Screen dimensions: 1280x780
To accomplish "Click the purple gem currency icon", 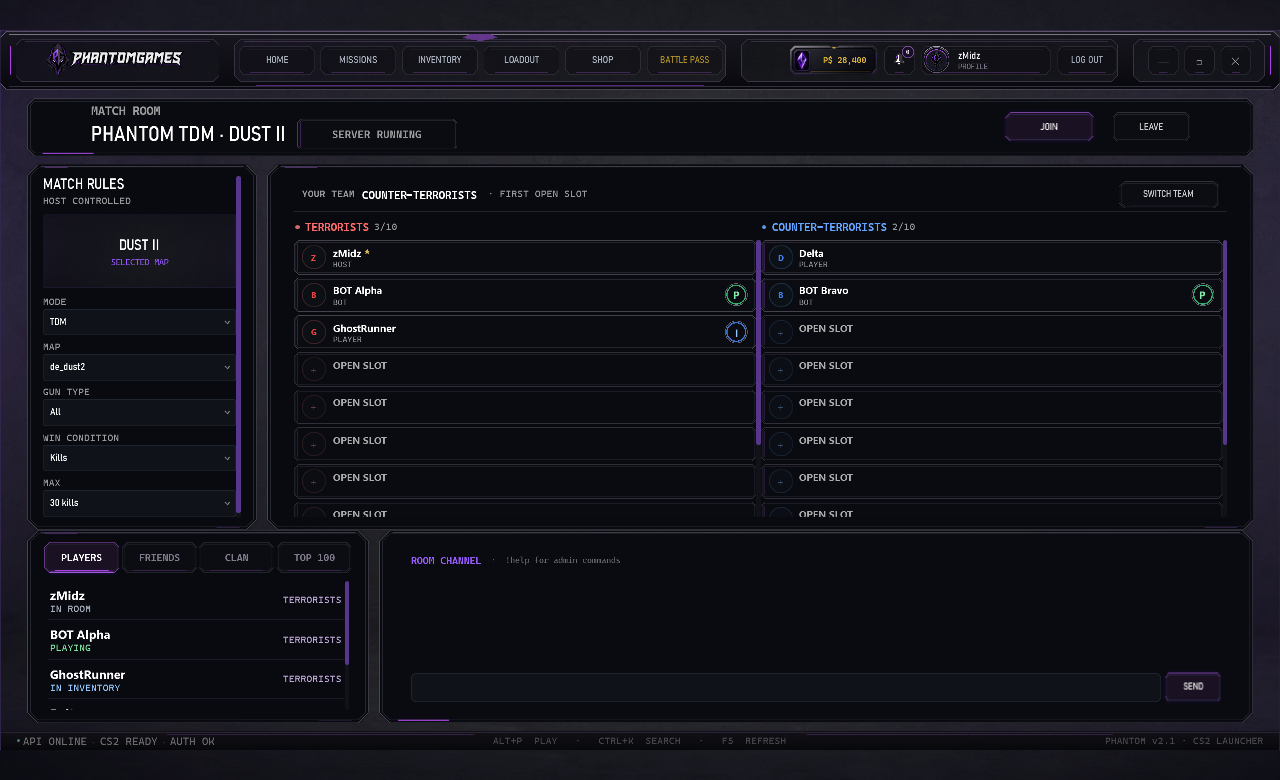I will point(802,60).
